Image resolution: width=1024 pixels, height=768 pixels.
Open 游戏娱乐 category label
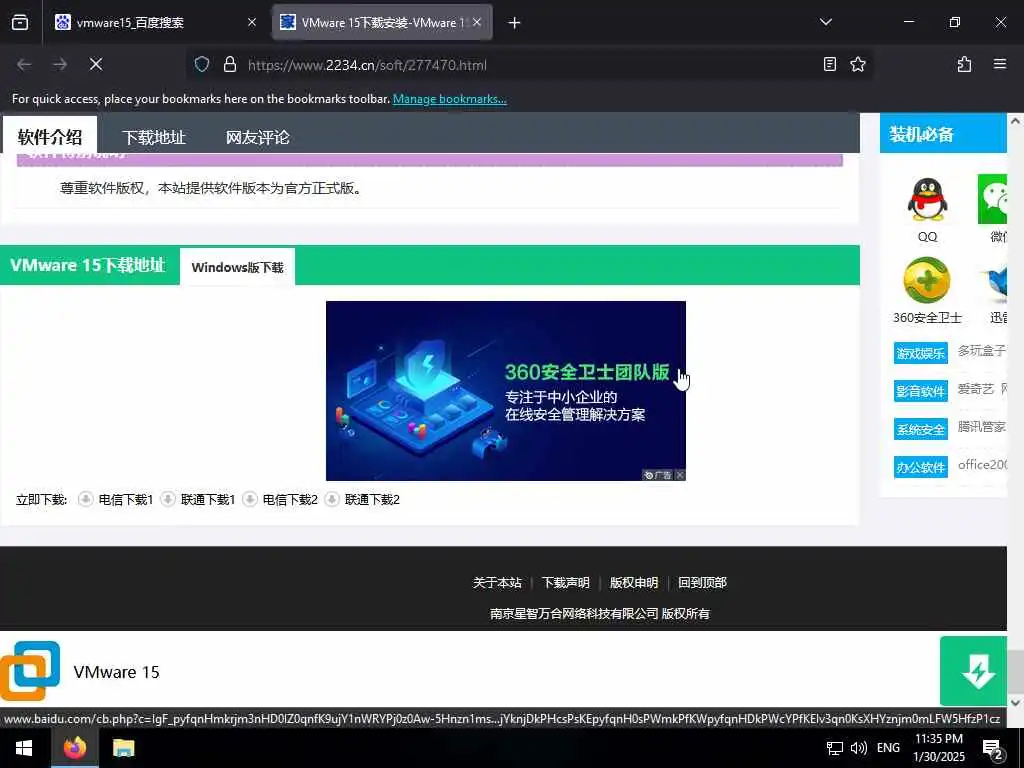tap(920, 353)
